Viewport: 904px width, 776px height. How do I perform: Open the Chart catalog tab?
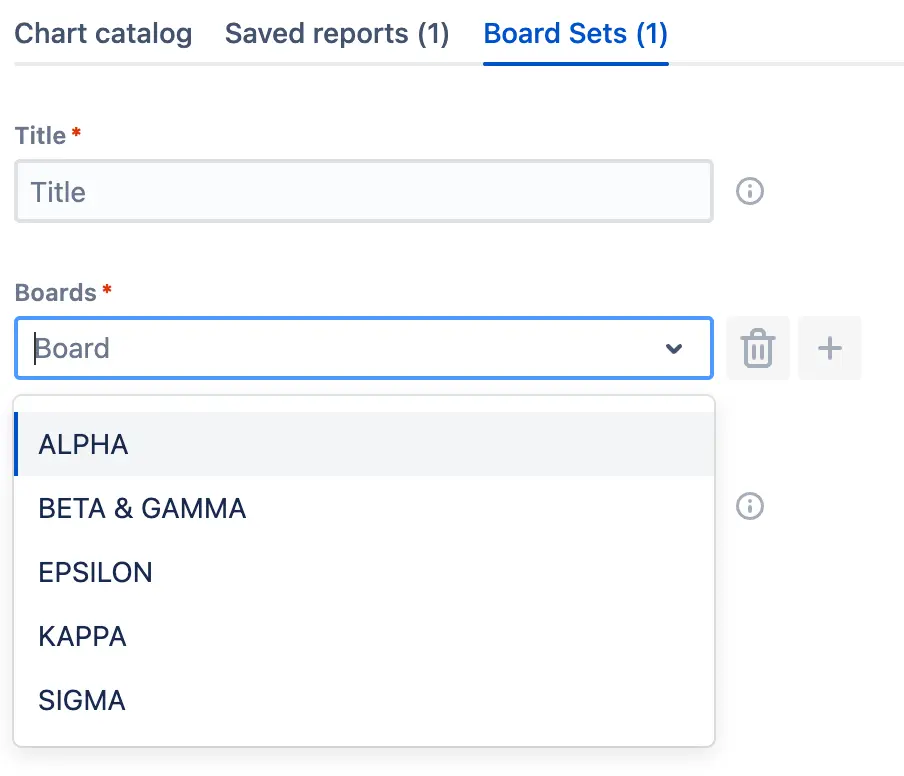coord(103,33)
